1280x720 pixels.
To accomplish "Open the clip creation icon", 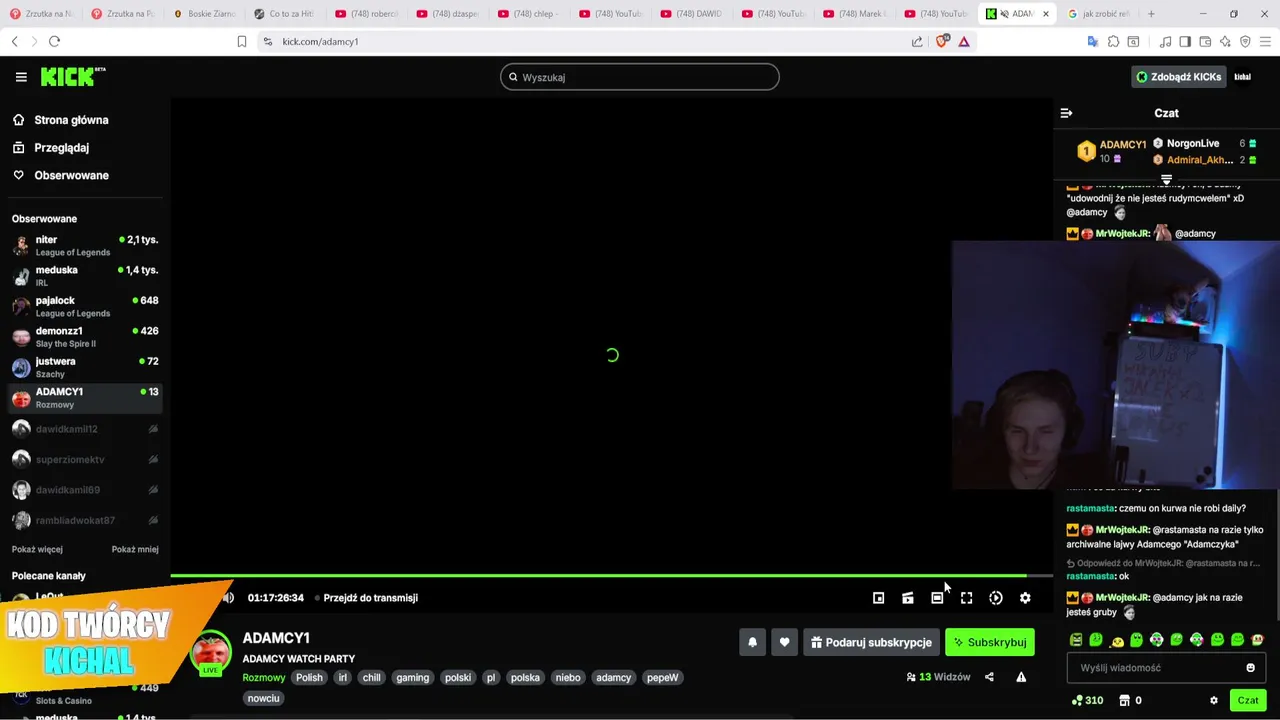I will (908, 598).
